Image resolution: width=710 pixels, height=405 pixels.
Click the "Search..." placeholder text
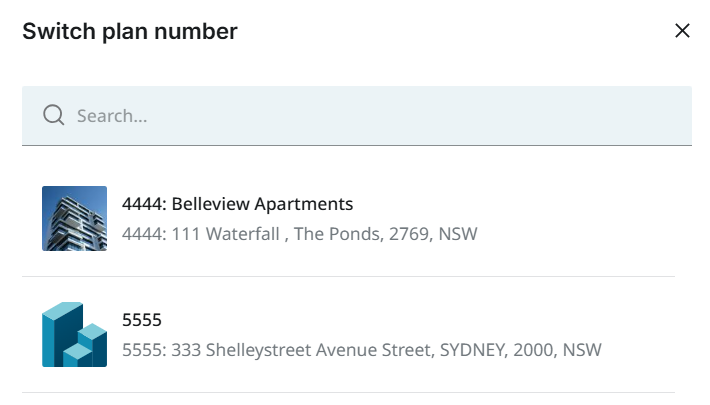click(x=112, y=116)
